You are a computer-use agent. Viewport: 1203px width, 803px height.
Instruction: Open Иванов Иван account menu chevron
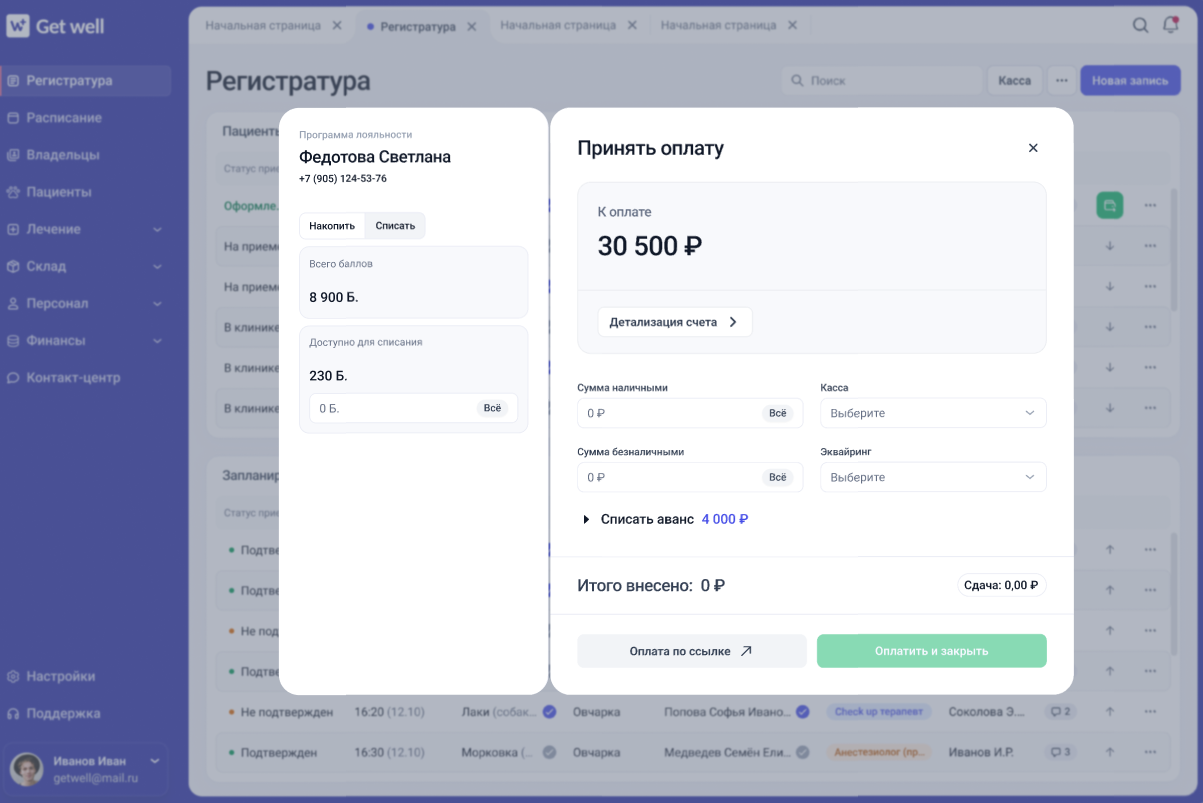155,761
